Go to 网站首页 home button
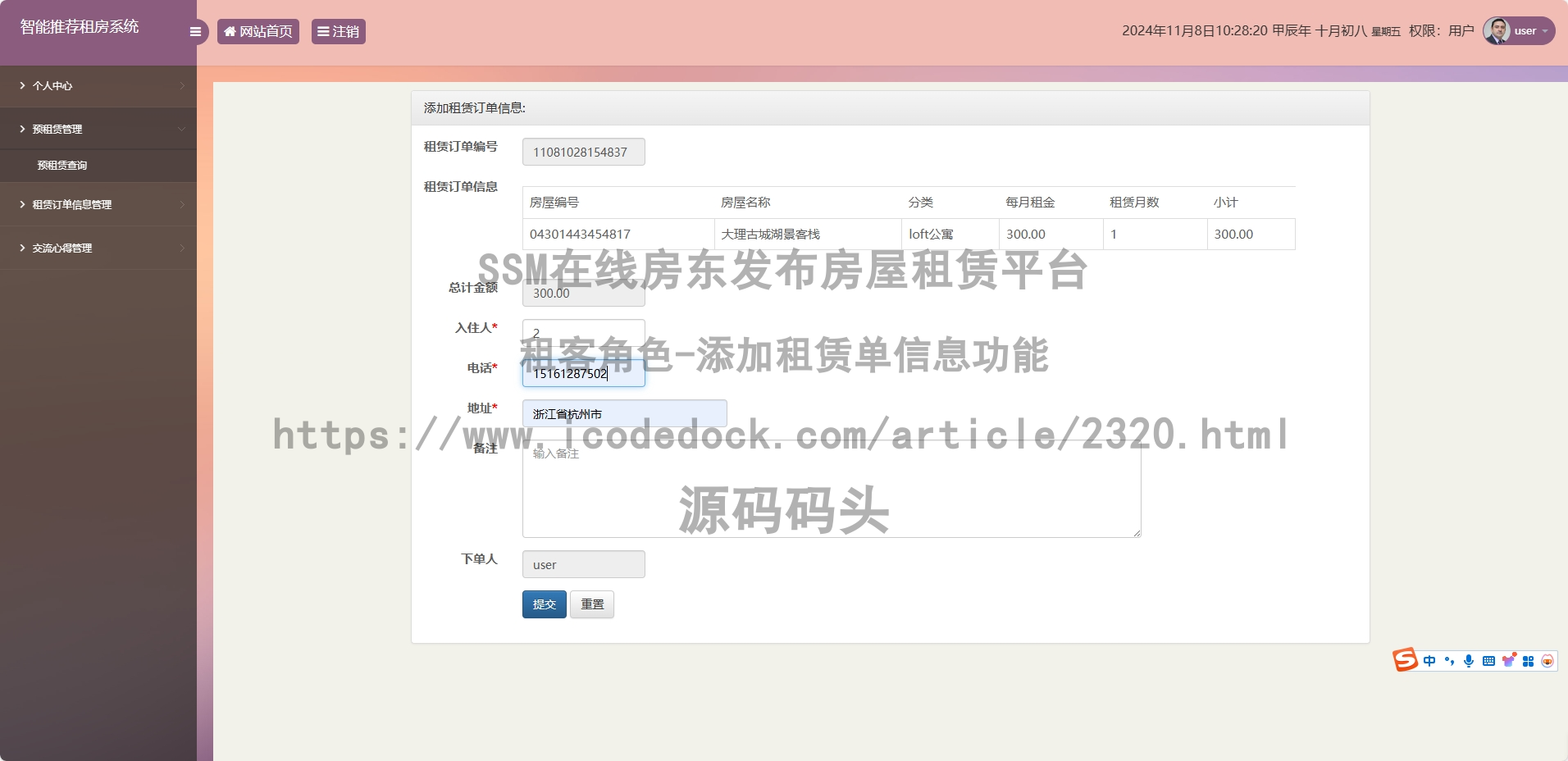 258,32
